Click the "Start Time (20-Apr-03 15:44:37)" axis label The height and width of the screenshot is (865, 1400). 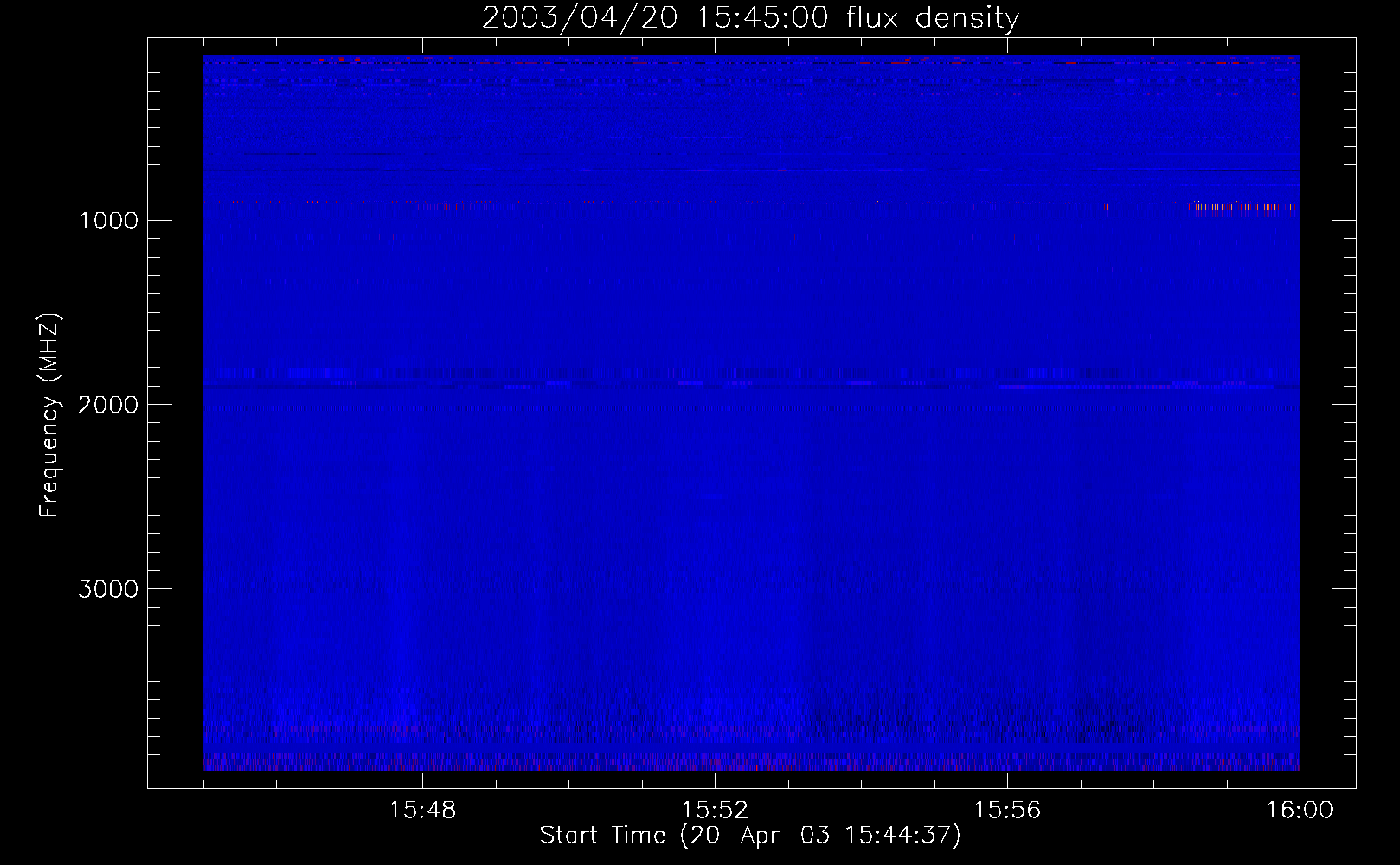coord(750,836)
